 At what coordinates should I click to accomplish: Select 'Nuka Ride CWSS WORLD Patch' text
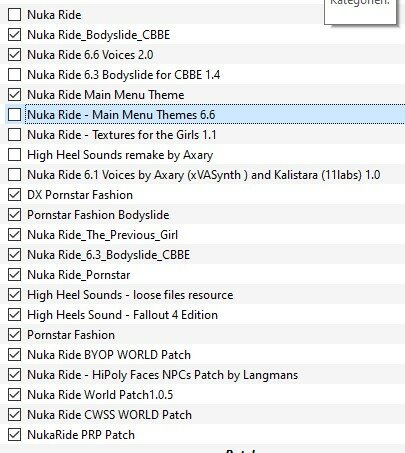(110, 415)
